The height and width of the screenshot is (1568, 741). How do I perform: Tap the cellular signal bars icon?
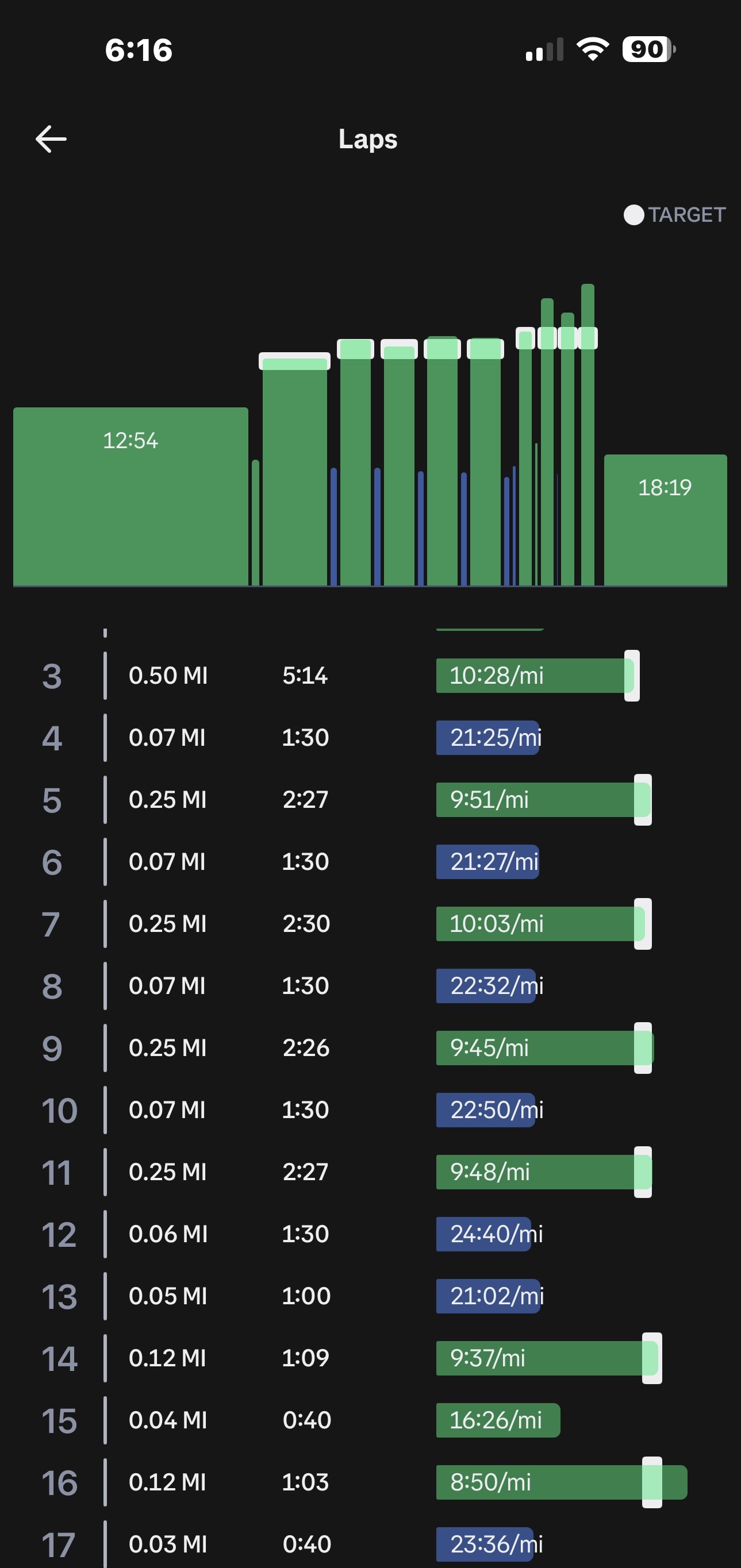(x=544, y=50)
